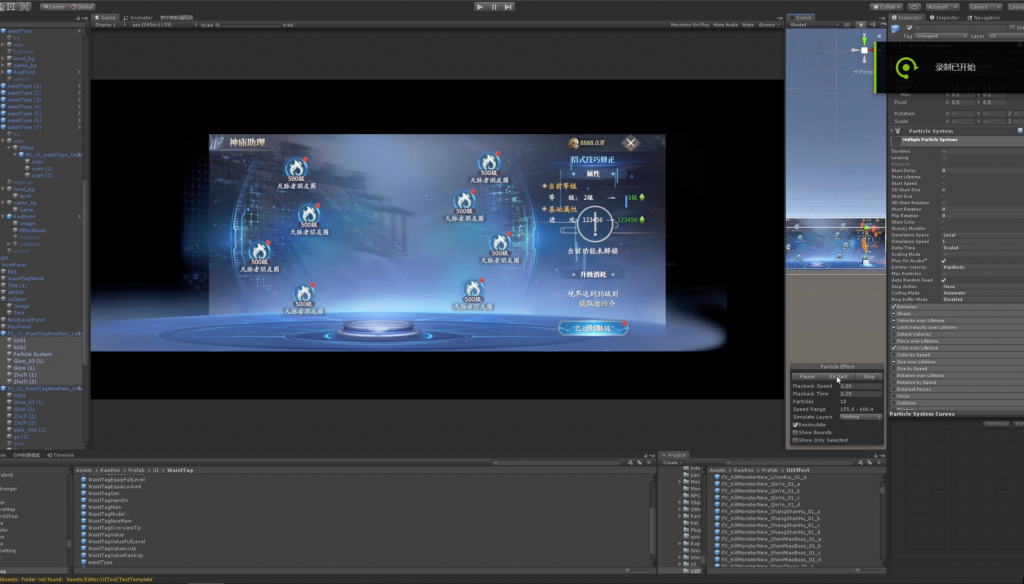Click the close X button in game UI
The height and width of the screenshot is (584, 1024).
click(x=630, y=143)
